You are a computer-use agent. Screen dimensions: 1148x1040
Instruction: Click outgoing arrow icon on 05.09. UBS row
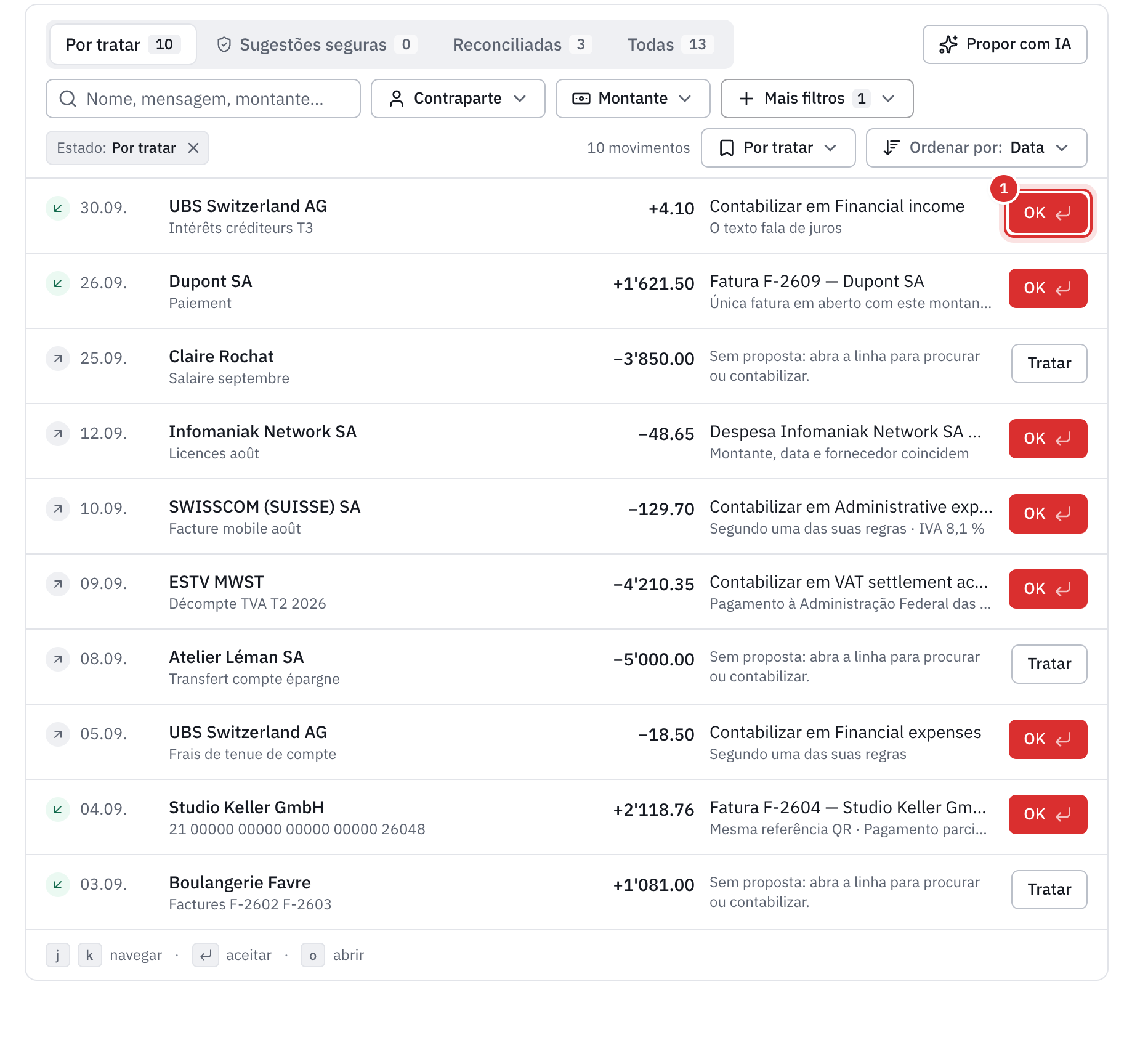tap(58, 734)
